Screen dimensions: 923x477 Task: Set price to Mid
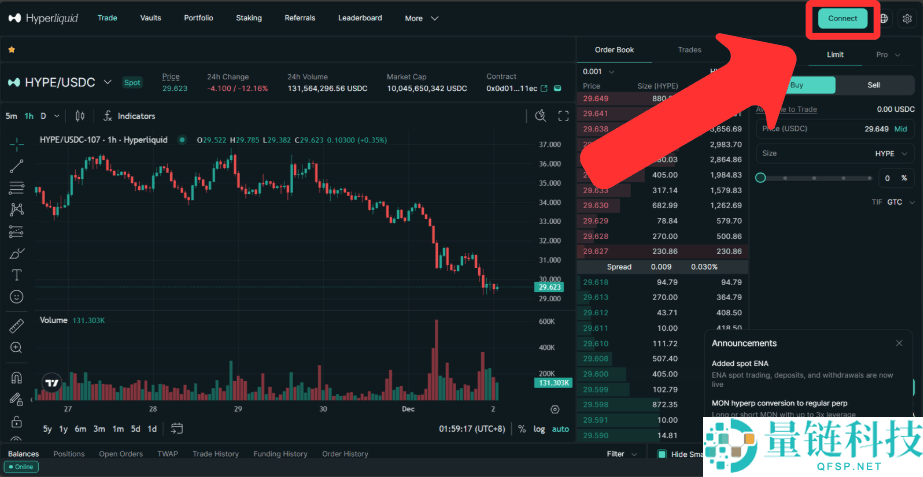pyautogui.click(x=901, y=129)
